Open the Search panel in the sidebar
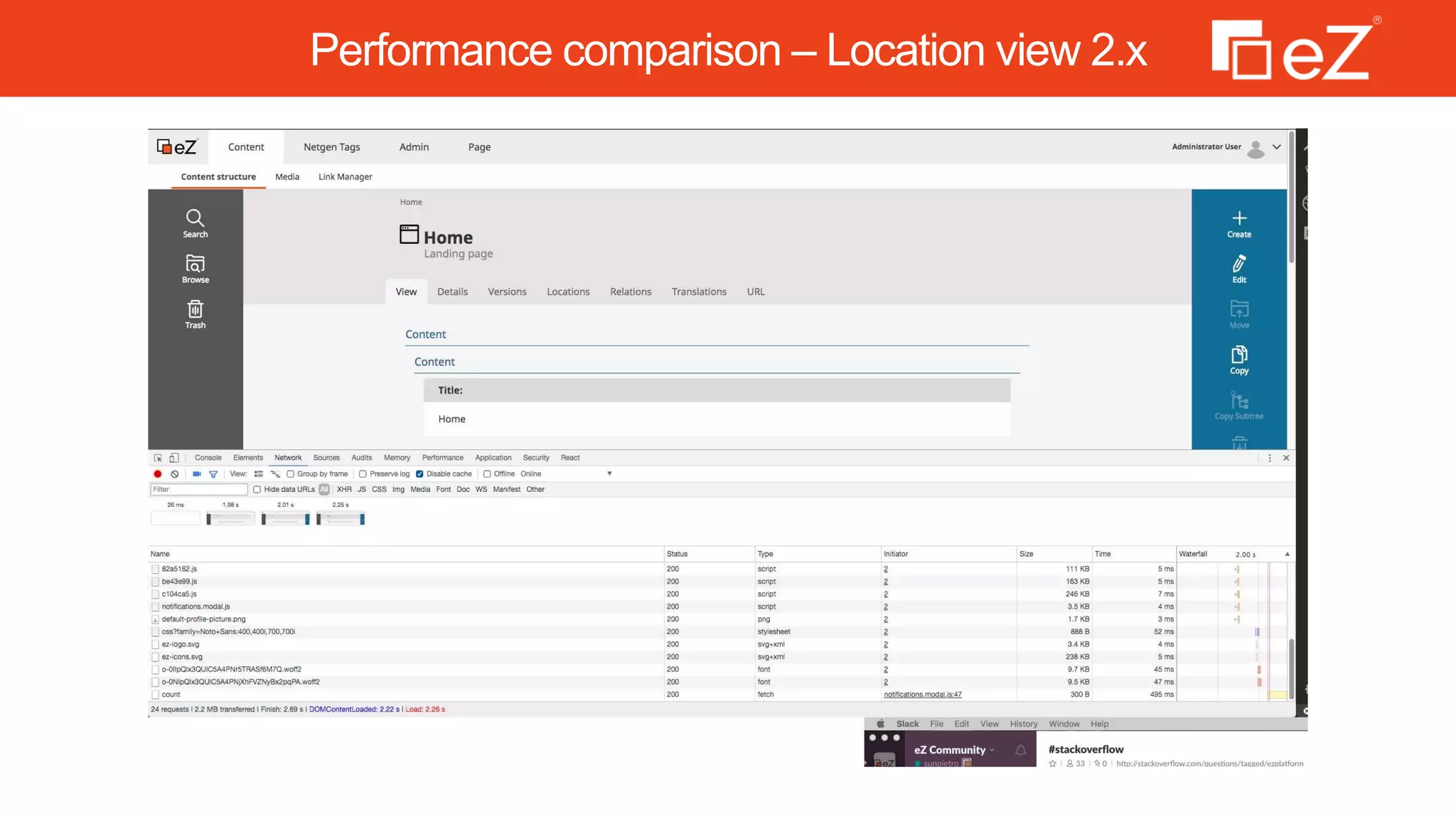This screenshot has height=819, width=1456. [196, 223]
